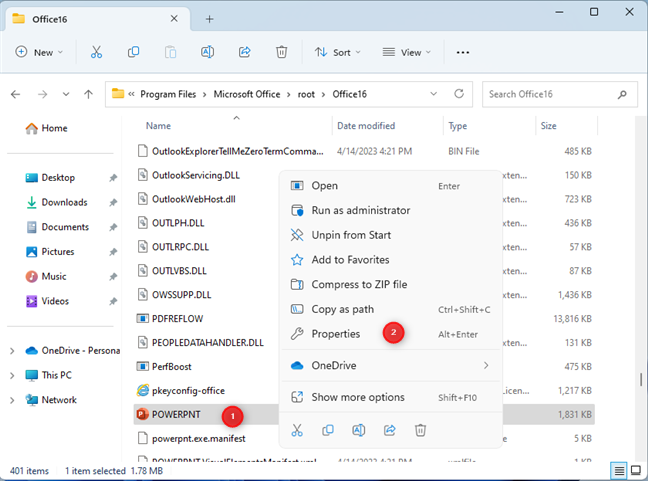Open recent locations dropdown arrow
Image resolution: width=648 pixels, height=481 pixels.
pyautogui.click(x=66, y=94)
